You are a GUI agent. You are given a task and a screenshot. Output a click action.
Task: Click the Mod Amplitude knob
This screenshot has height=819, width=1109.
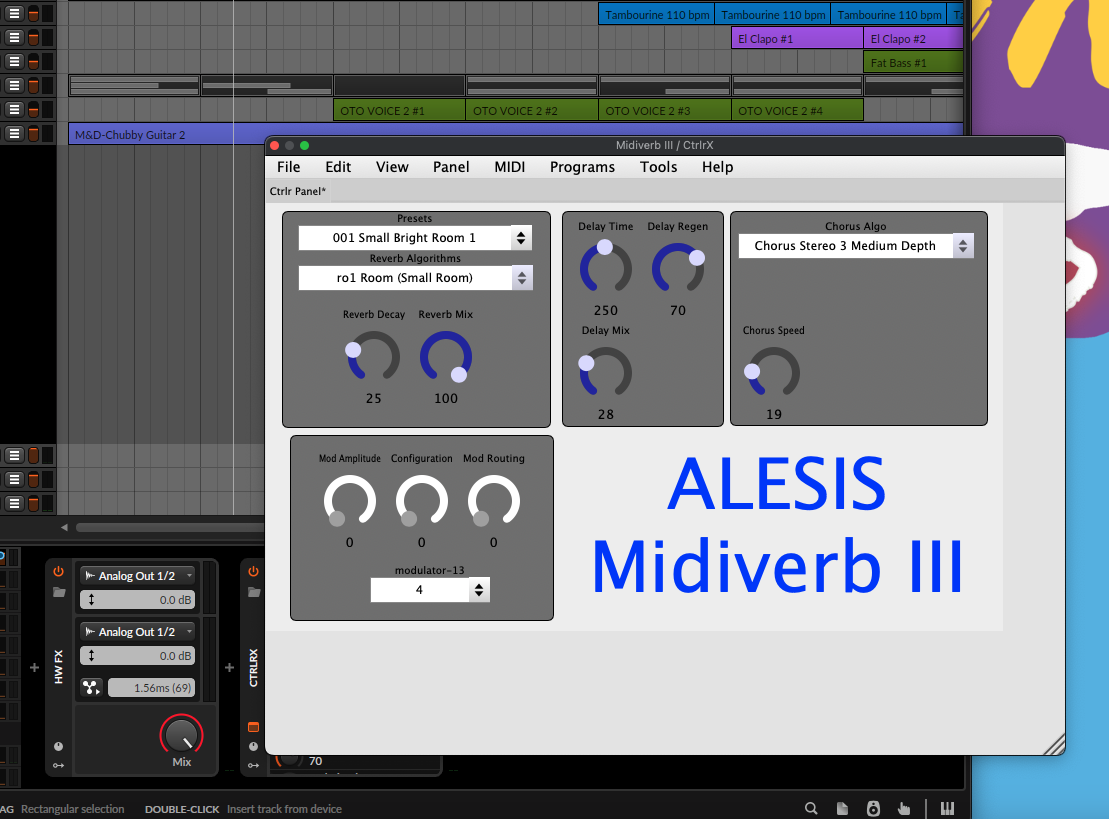click(349, 501)
